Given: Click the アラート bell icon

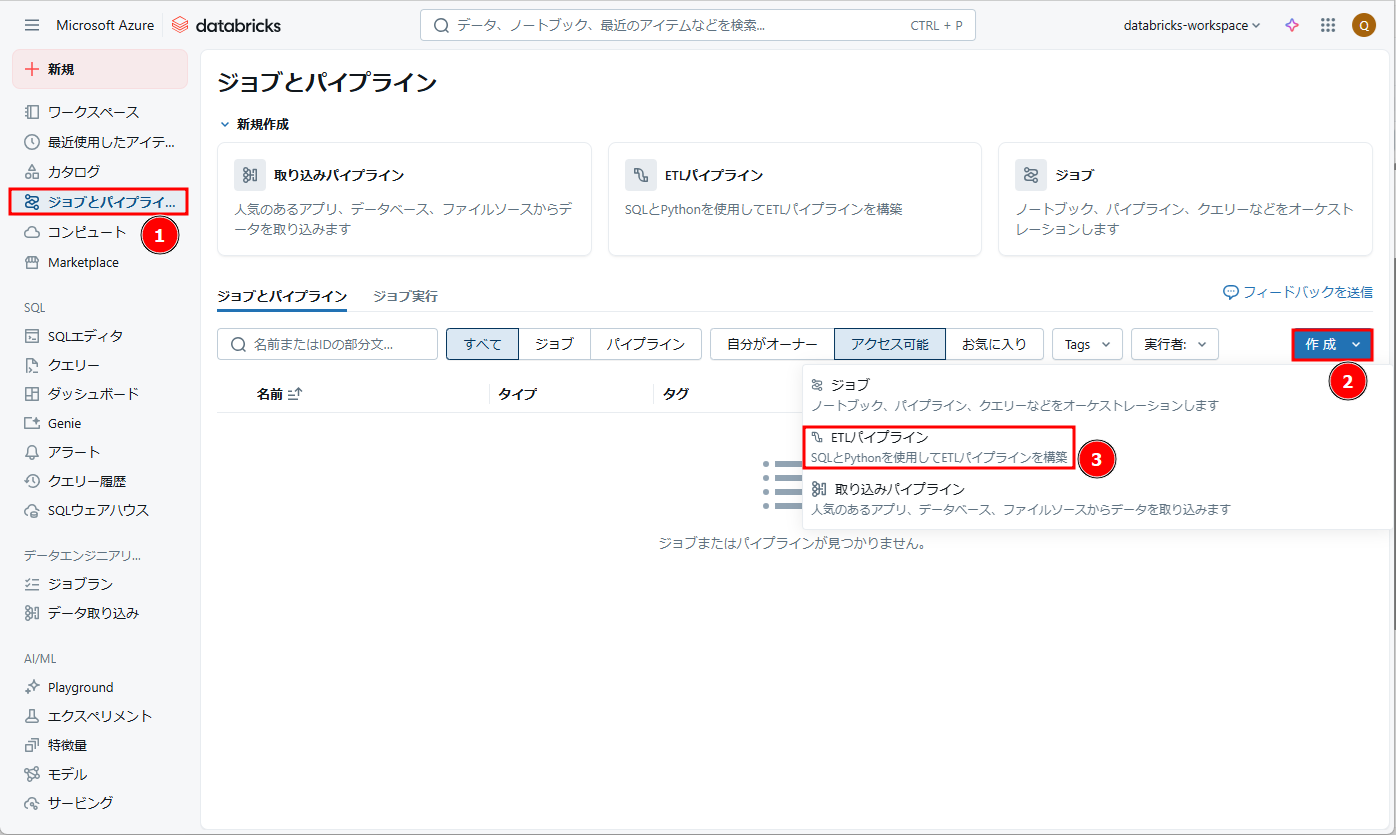Looking at the screenshot, I should click(x=32, y=452).
